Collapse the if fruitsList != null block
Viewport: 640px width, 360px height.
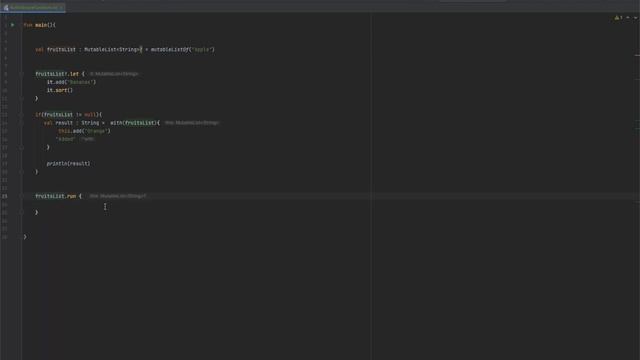coord(21,115)
